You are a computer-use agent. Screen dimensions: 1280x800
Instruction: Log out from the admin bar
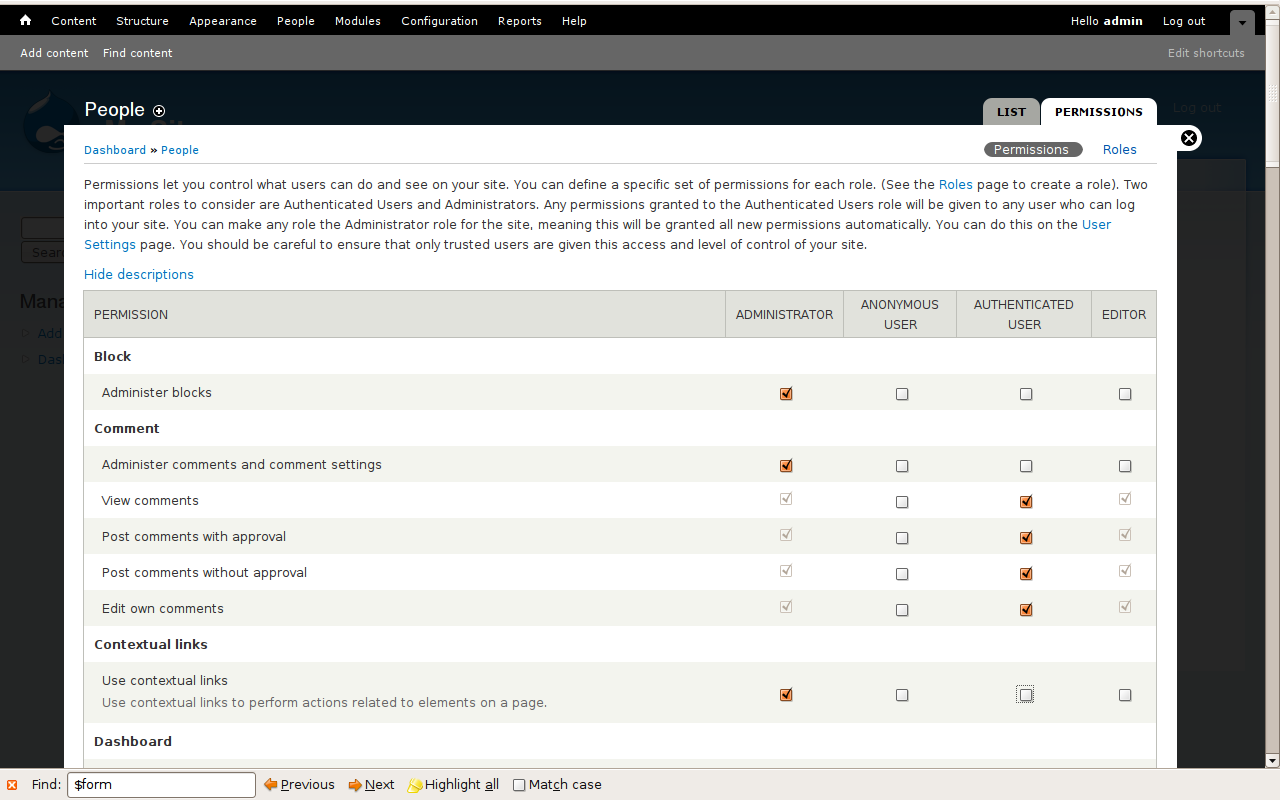pyautogui.click(x=1184, y=21)
